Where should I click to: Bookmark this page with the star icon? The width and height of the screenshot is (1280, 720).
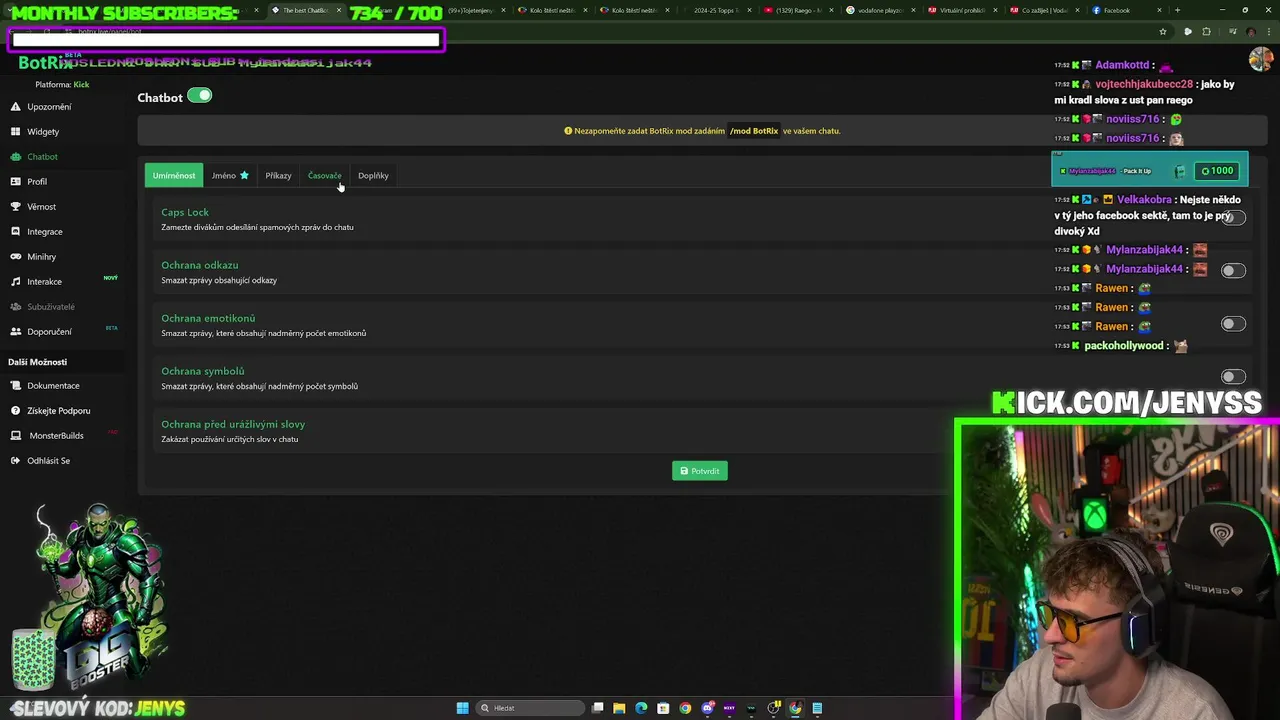[1163, 32]
